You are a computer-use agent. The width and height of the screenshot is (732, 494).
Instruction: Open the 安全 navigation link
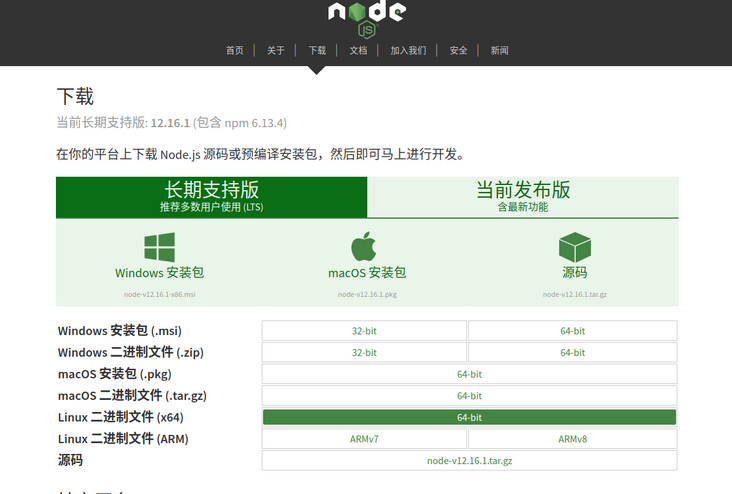tap(458, 50)
